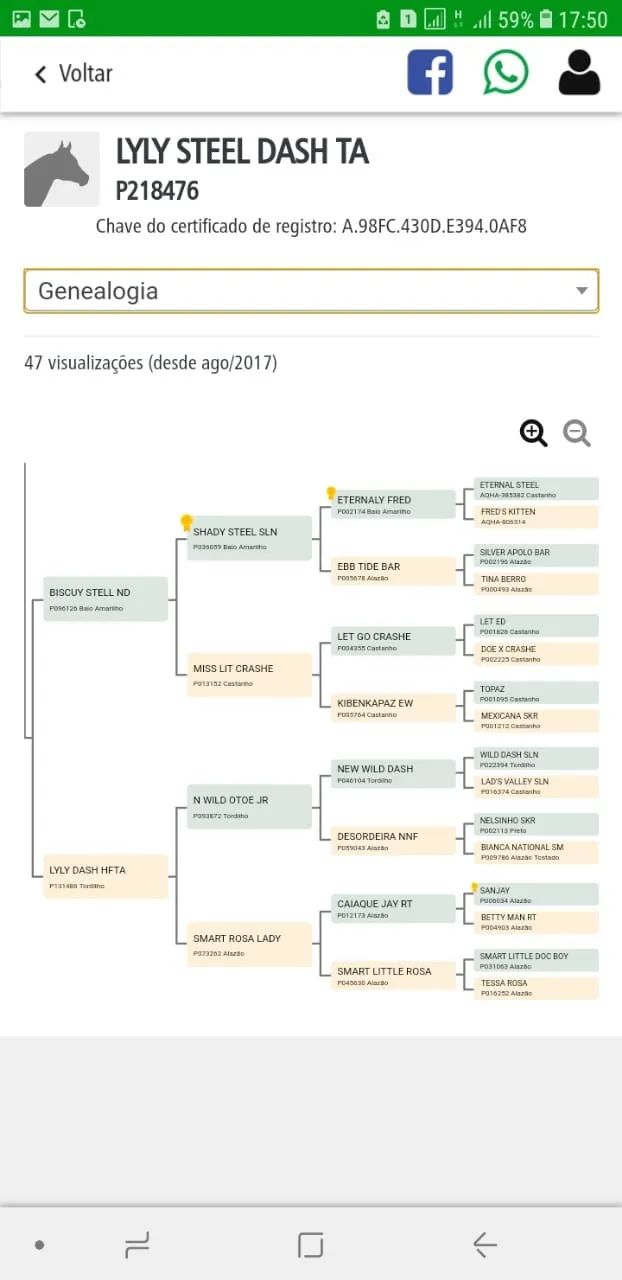
Task: Open the user profile icon
Action: [x=579, y=73]
